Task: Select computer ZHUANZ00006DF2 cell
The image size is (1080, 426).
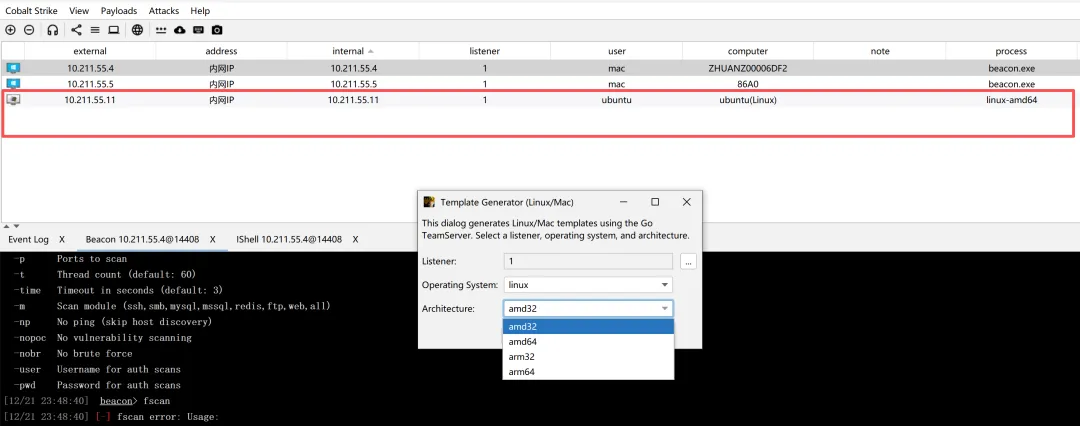Action: point(747,68)
